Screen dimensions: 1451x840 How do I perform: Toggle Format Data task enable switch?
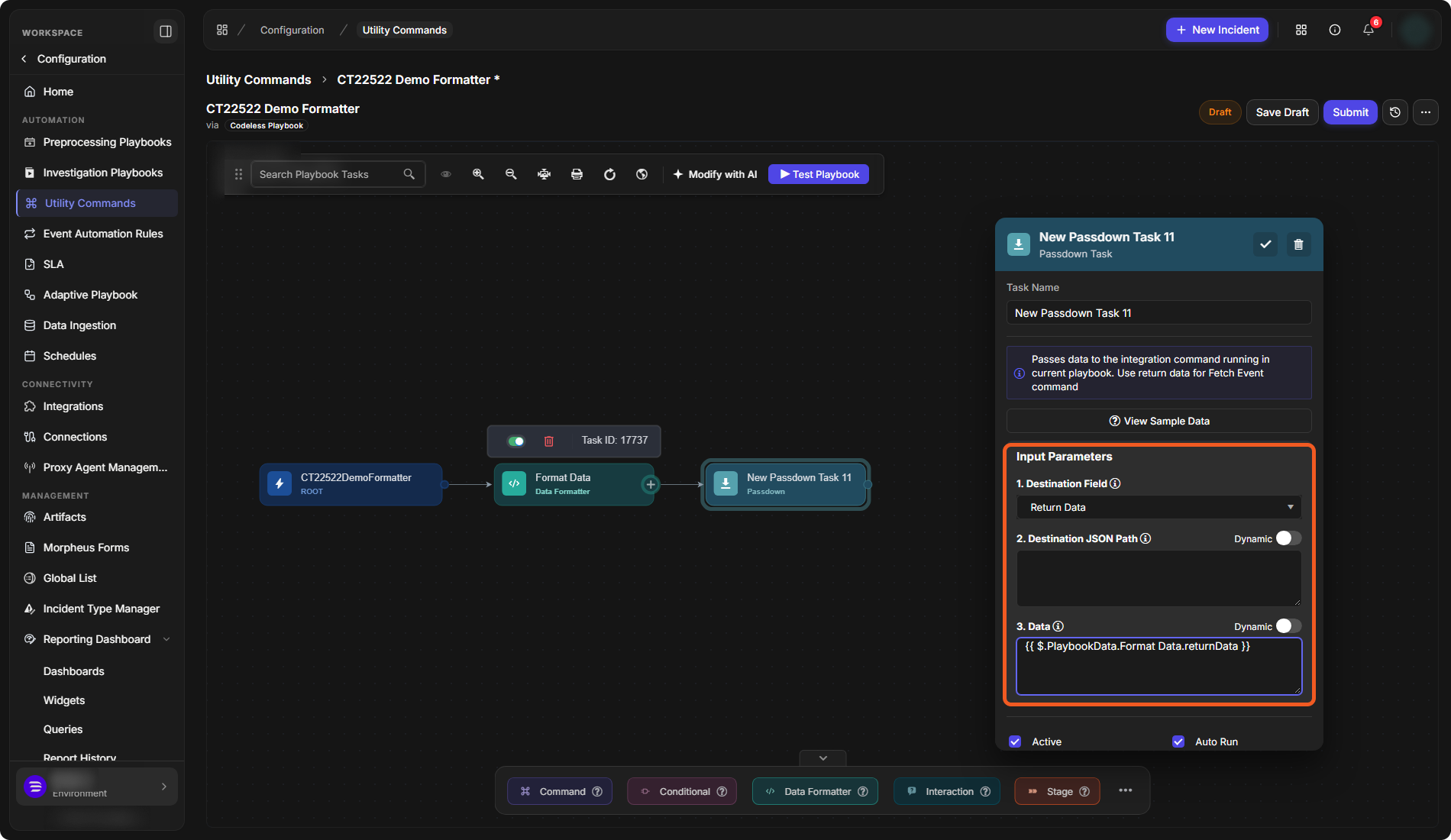click(x=516, y=441)
